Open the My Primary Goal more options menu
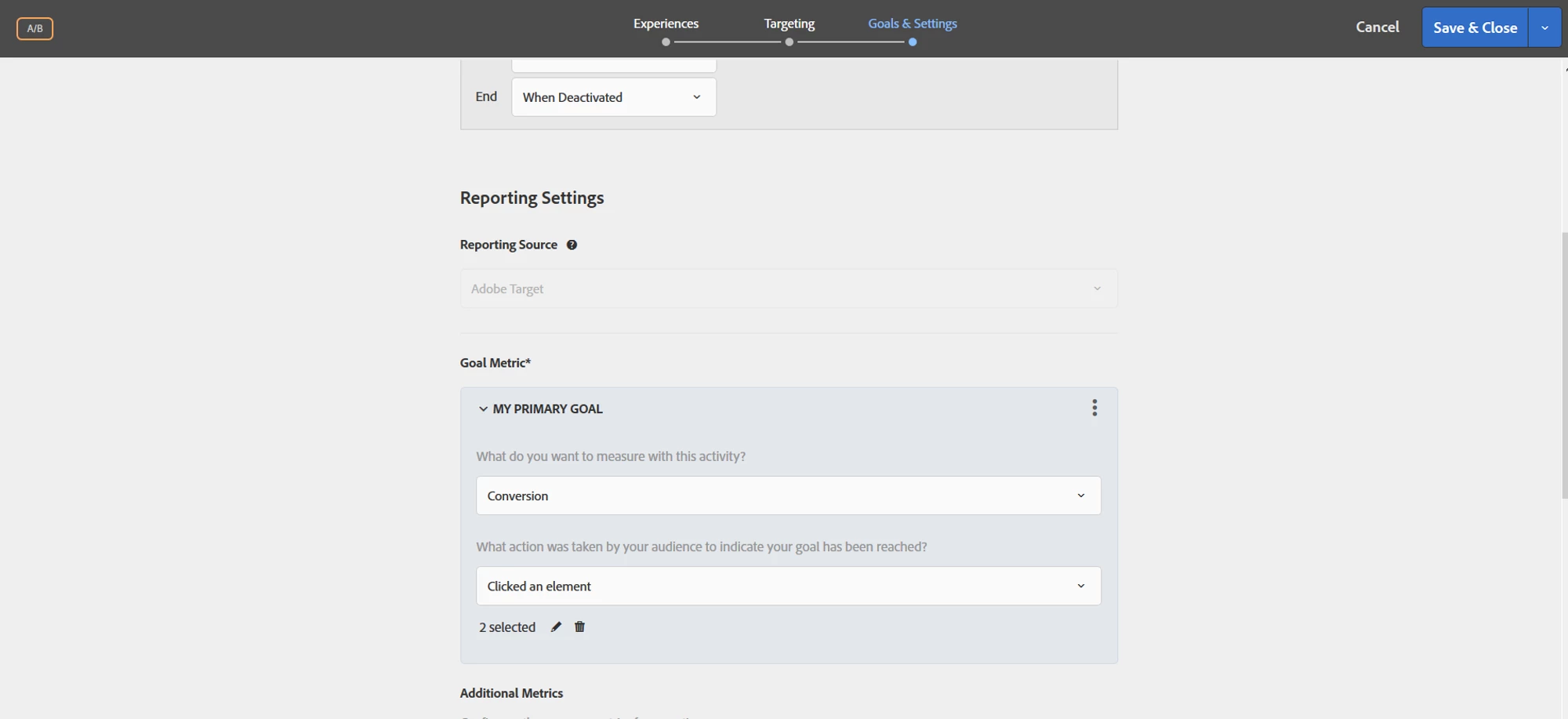 click(x=1094, y=408)
